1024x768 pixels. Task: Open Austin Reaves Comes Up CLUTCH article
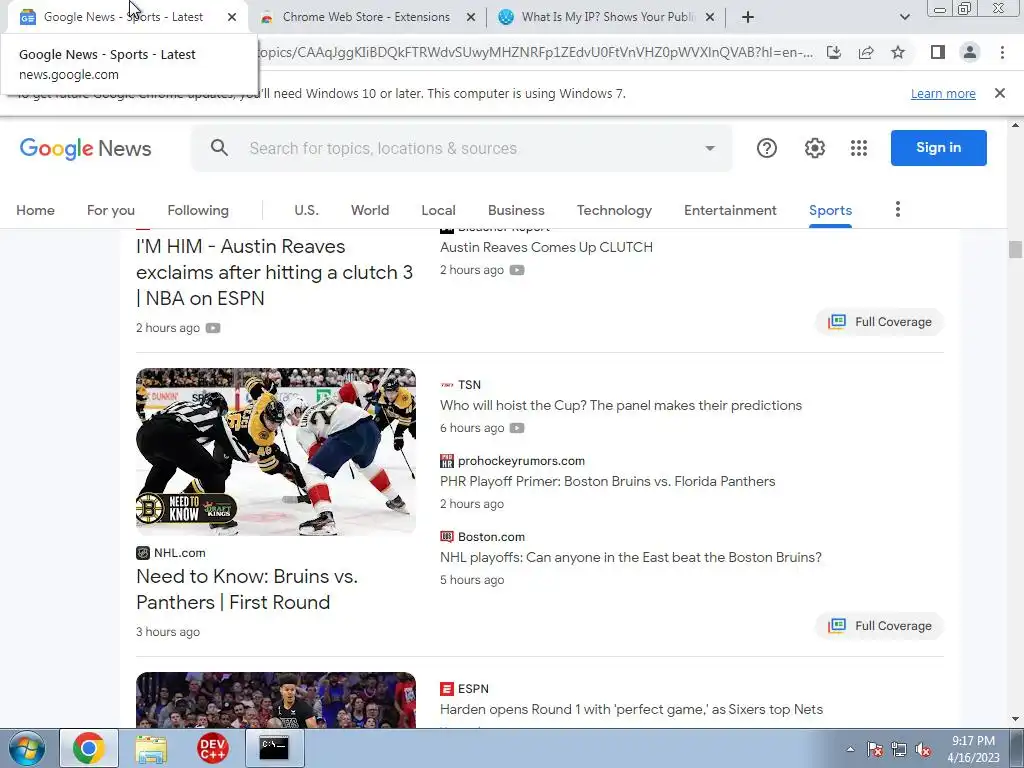click(546, 248)
